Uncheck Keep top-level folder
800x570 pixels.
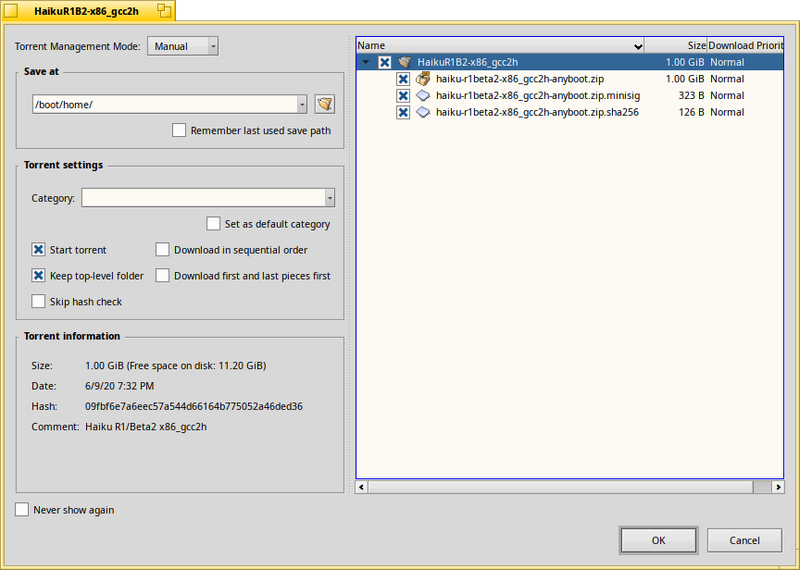(38, 276)
